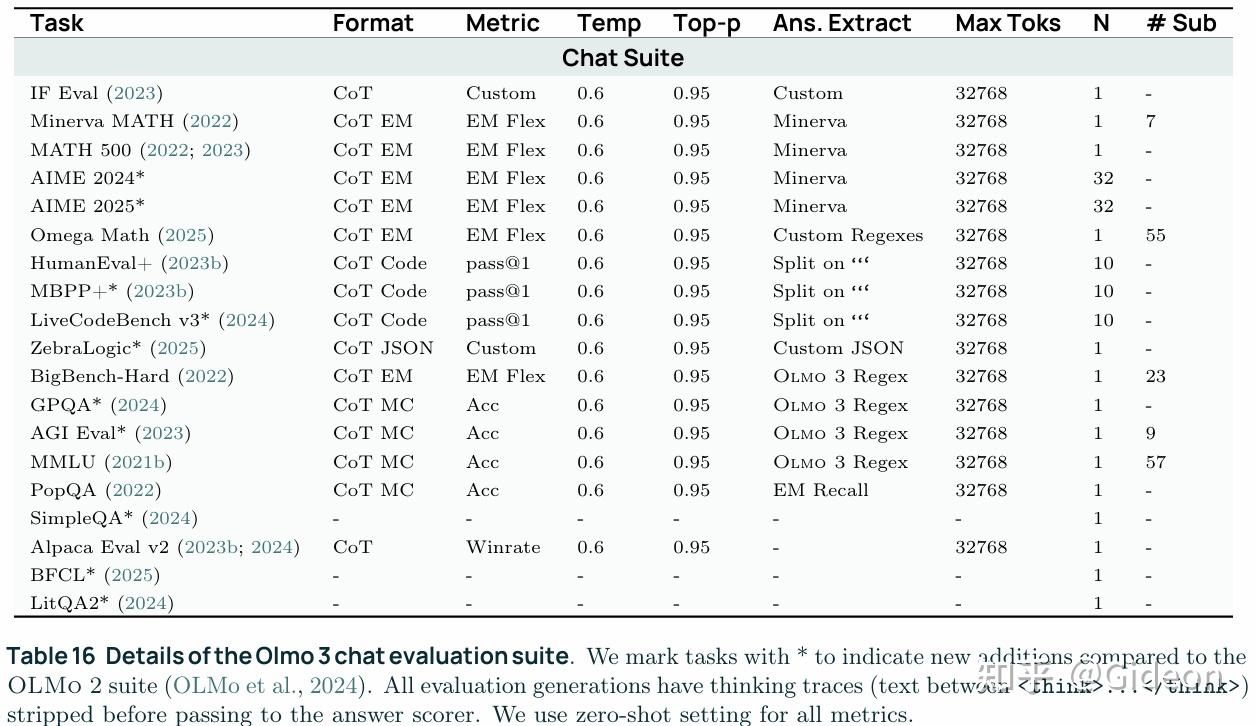Viewport: 1255px width, 726px height.
Task: Open the GPQA 2024 citation link
Action: click(139, 405)
